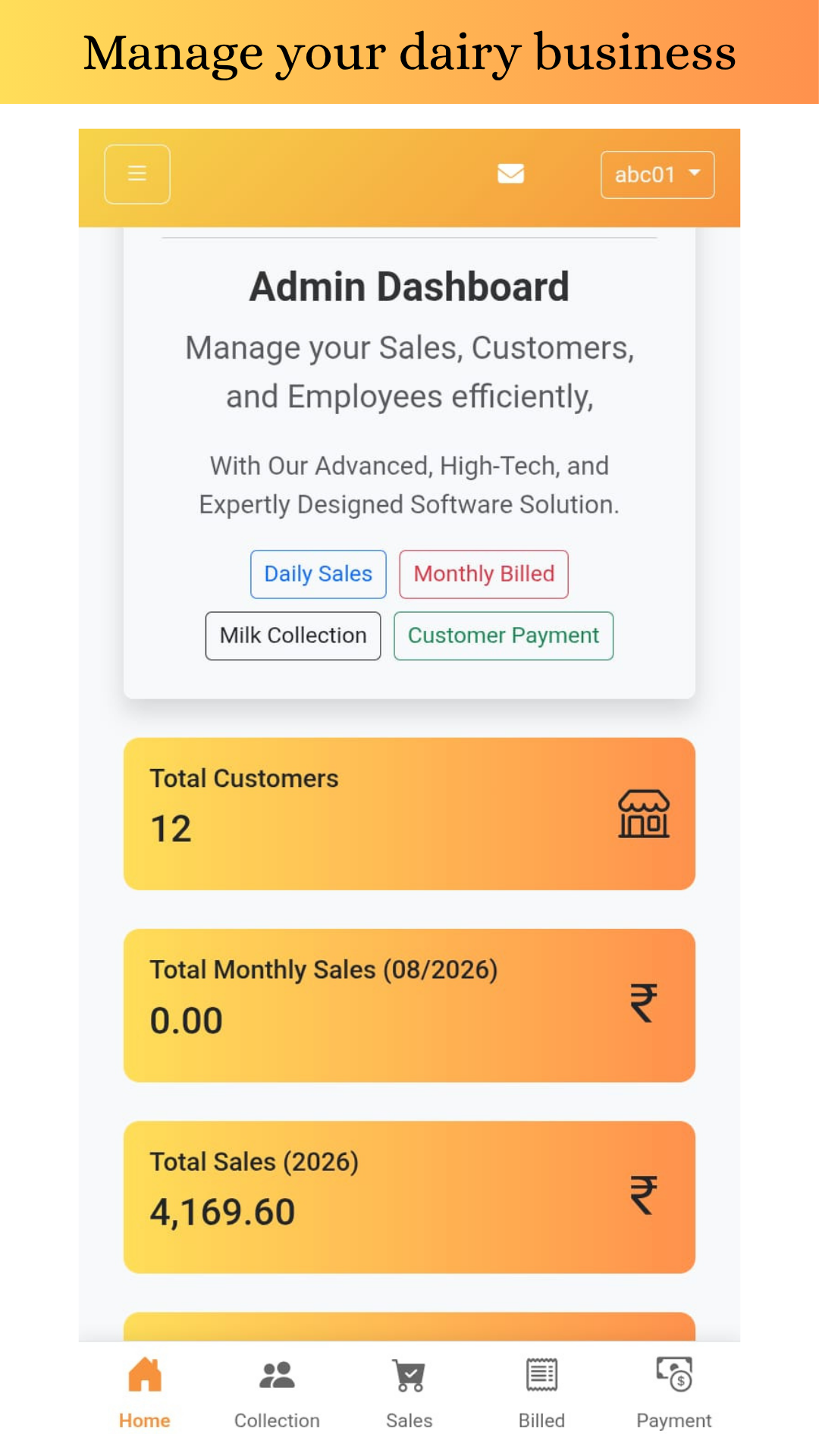Expand the abc01 user dropdown
This screenshot has width=819, height=1456.
coord(657,174)
